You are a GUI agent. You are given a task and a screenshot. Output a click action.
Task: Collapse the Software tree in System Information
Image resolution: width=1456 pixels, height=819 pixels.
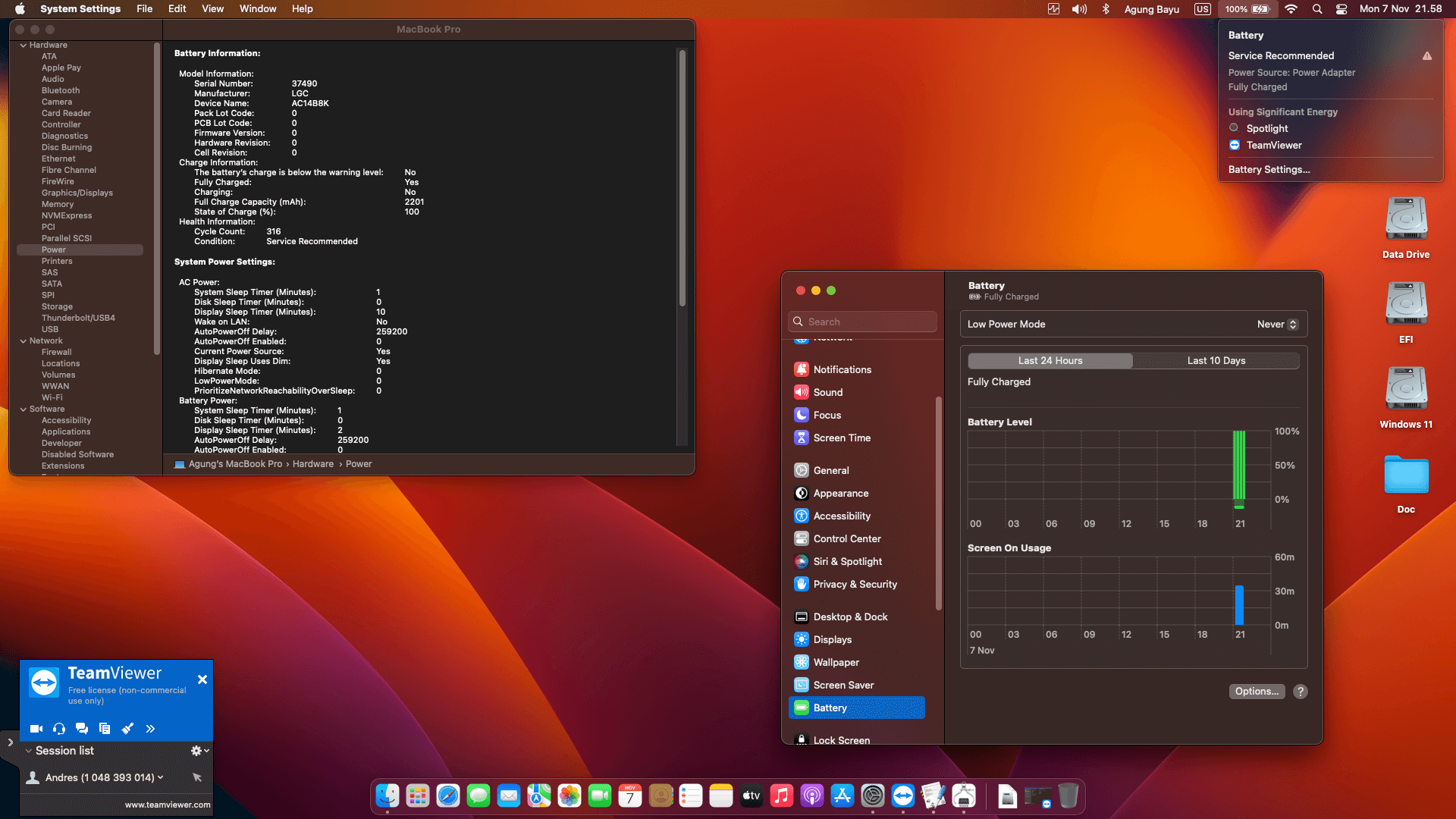pos(24,409)
